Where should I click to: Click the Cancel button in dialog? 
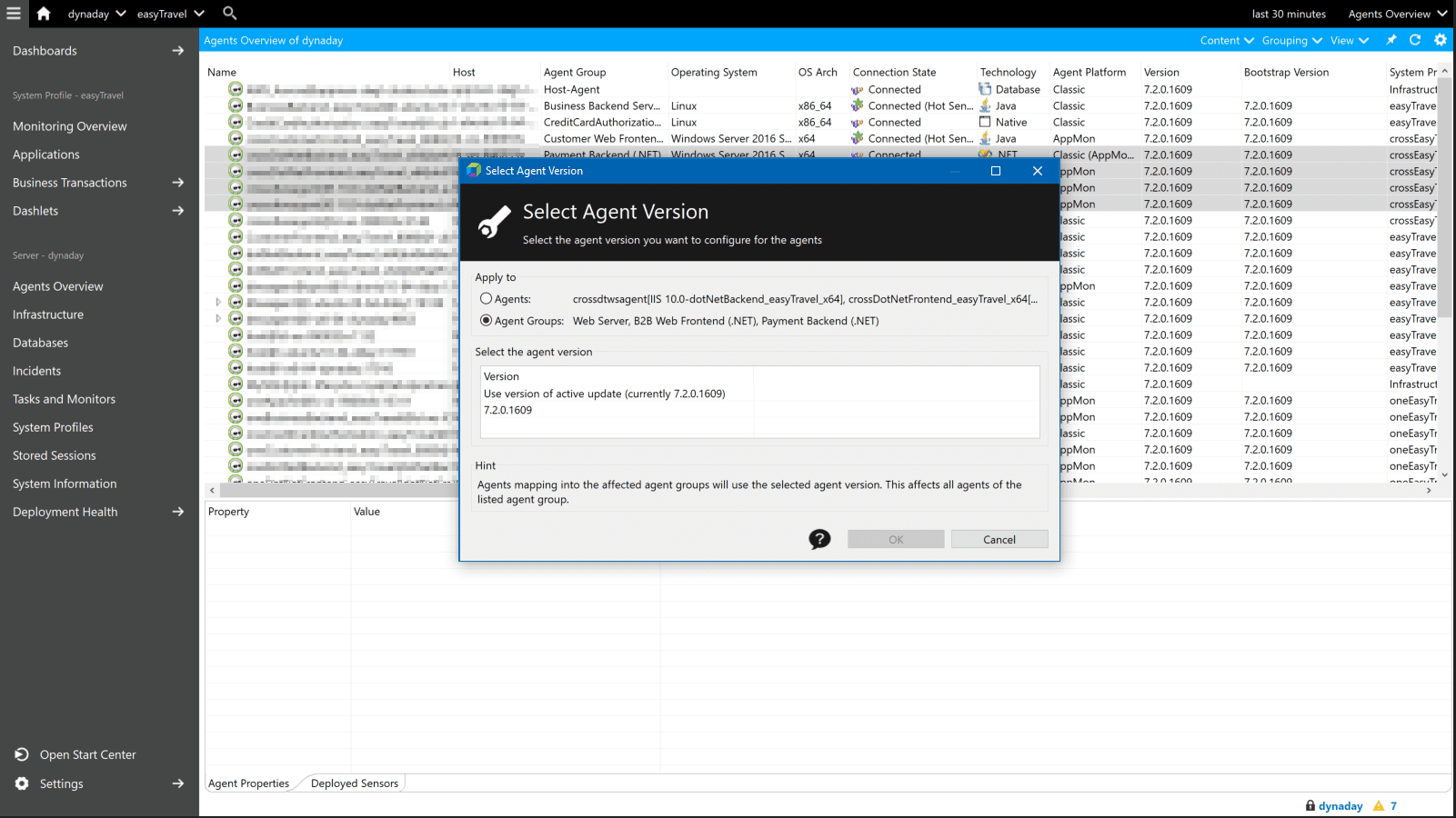click(999, 539)
